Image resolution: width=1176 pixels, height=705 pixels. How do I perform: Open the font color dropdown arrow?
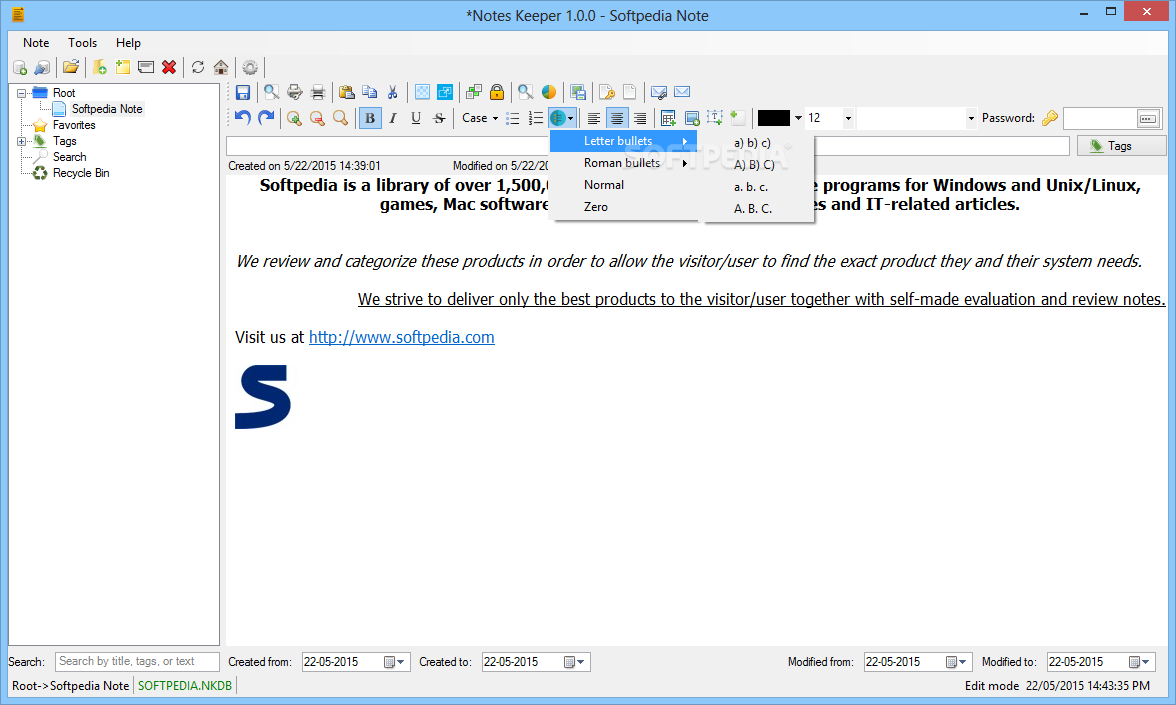tap(798, 118)
